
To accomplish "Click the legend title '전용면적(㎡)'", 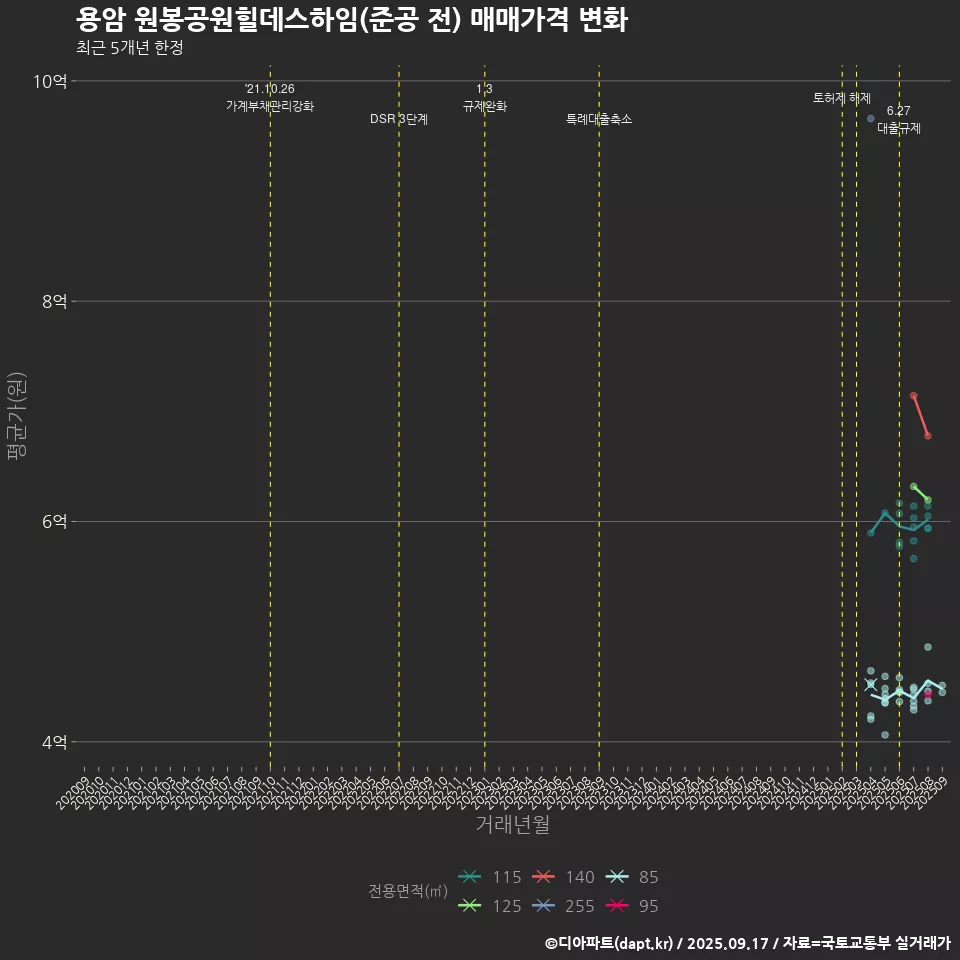I will coord(408,891).
